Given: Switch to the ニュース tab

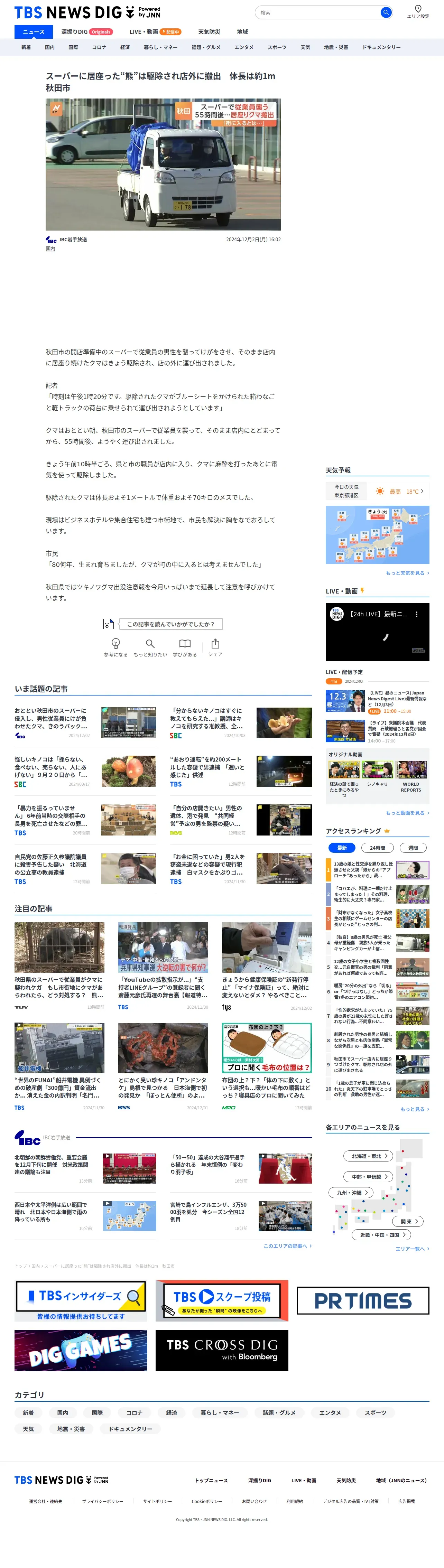Looking at the screenshot, I should (x=34, y=32).
